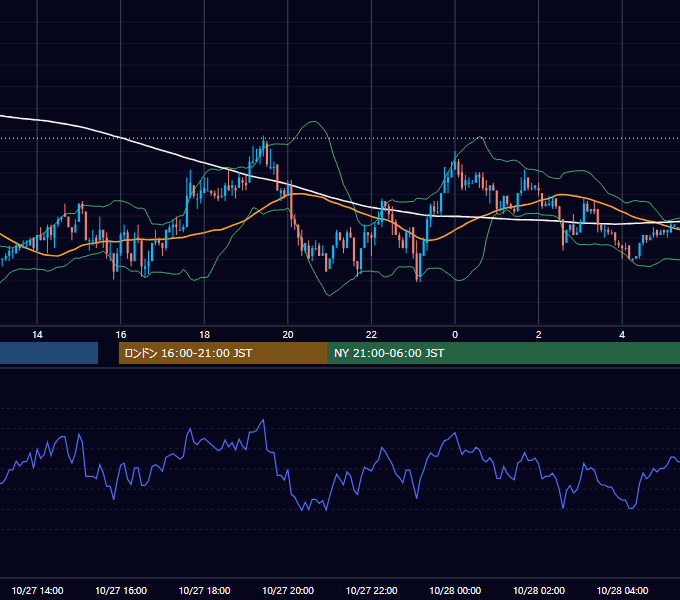Click the NY 21:00-06:00 JST session bar
The width and height of the screenshot is (680, 600).
(503, 353)
